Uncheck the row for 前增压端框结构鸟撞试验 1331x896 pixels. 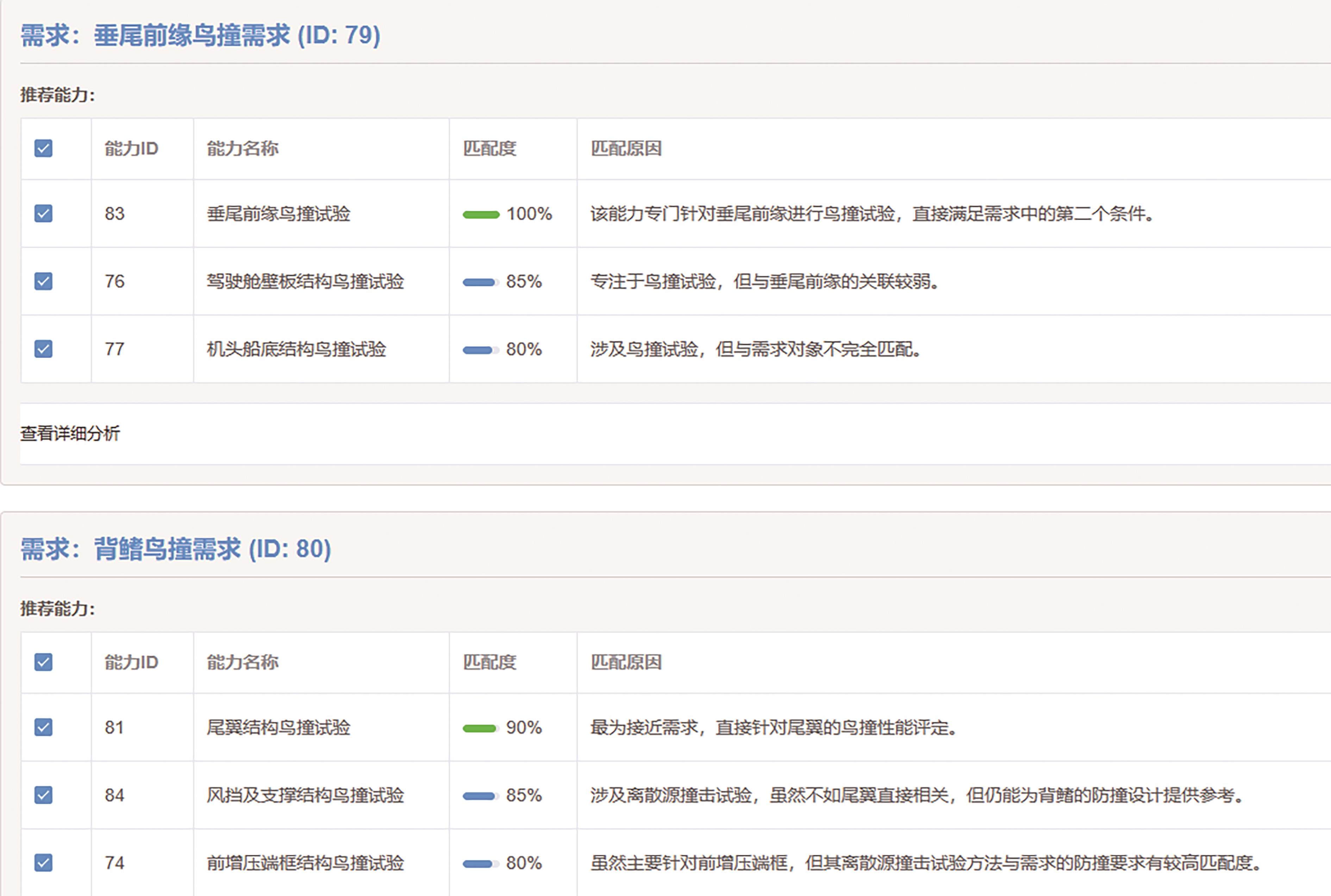click(43, 862)
